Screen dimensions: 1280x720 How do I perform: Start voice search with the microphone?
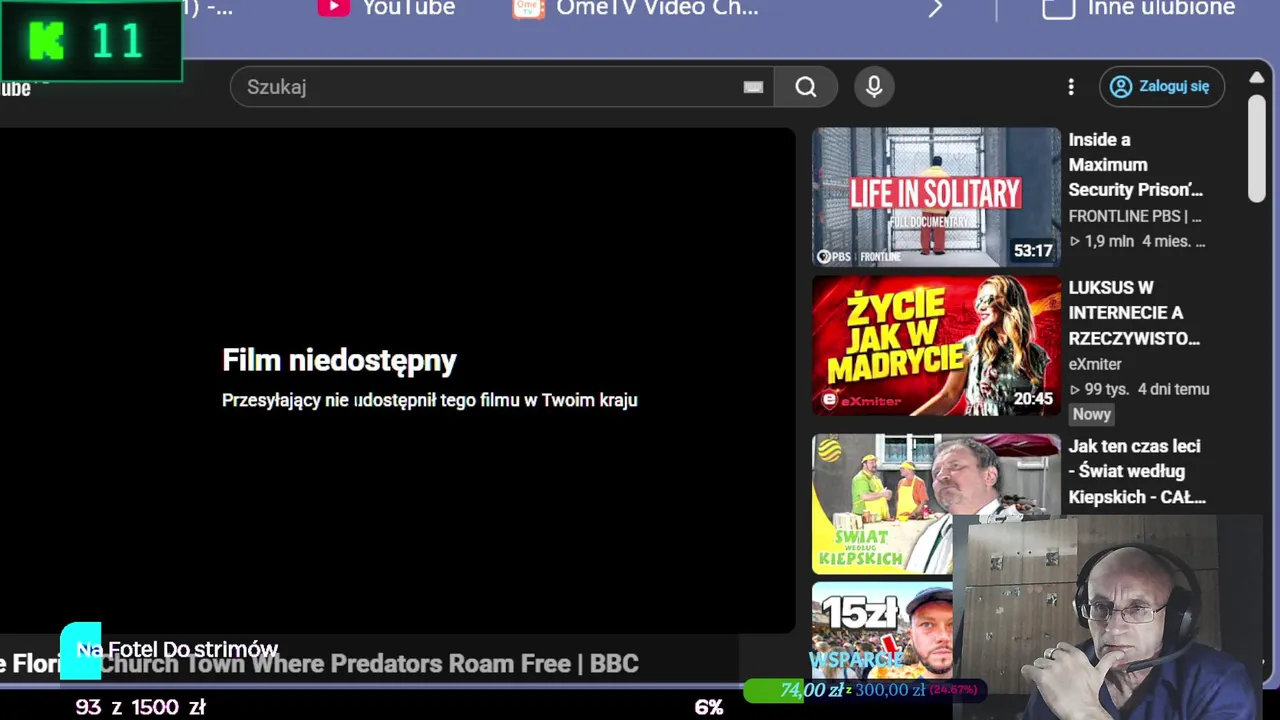click(x=874, y=87)
